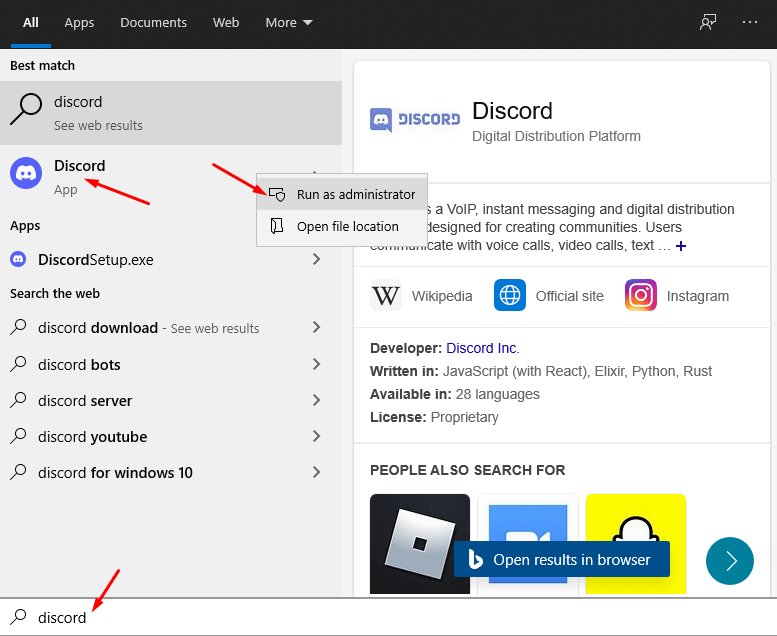Open the Official site link
The image size is (777, 636).
[549, 295]
